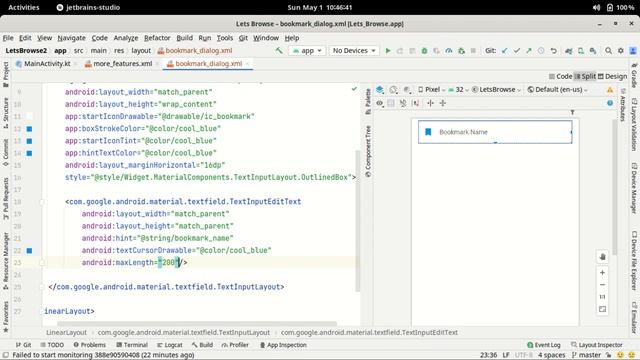Open the Build menu
This screenshot has height=360, width=640.
pyautogui.click(x=184, y=38)
